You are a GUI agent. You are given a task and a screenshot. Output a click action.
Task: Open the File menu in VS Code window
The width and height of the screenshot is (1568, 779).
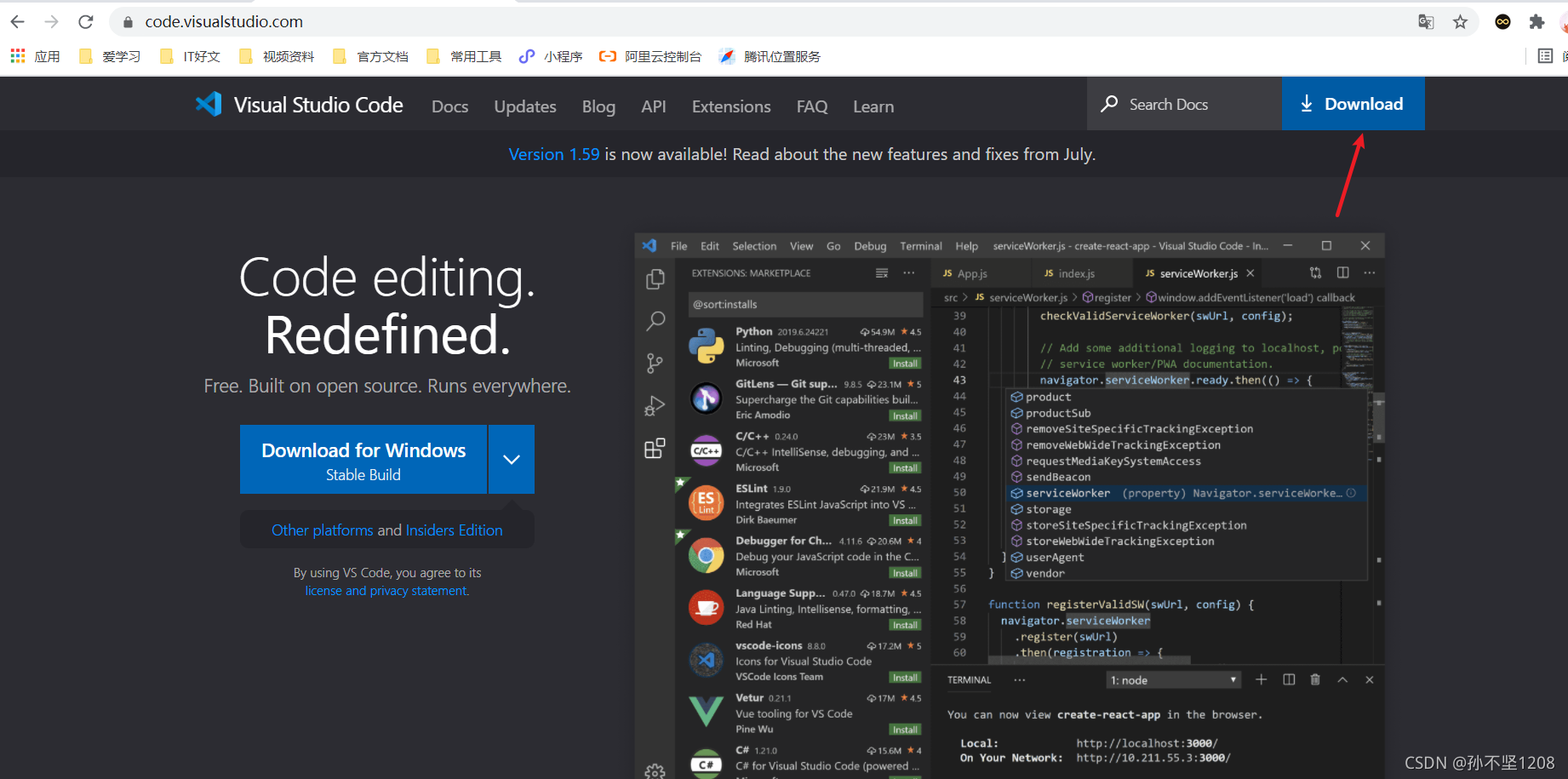678,246
